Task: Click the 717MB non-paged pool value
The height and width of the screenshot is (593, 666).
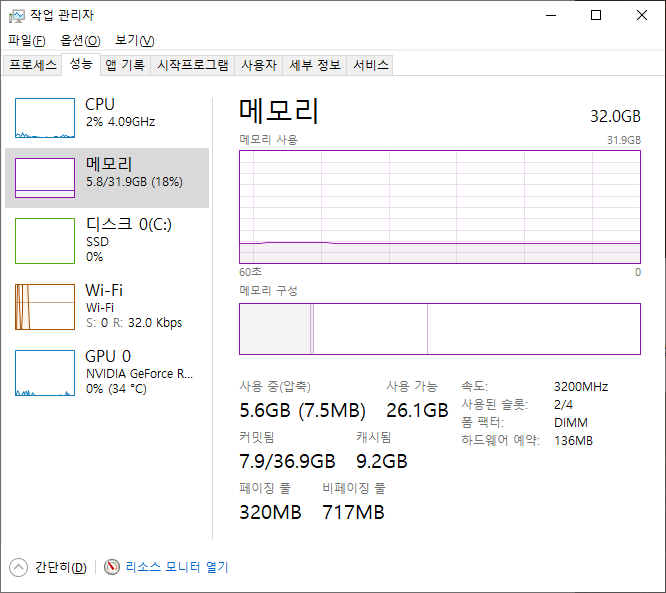Action: pyautogui.click(x=353, y=512)
